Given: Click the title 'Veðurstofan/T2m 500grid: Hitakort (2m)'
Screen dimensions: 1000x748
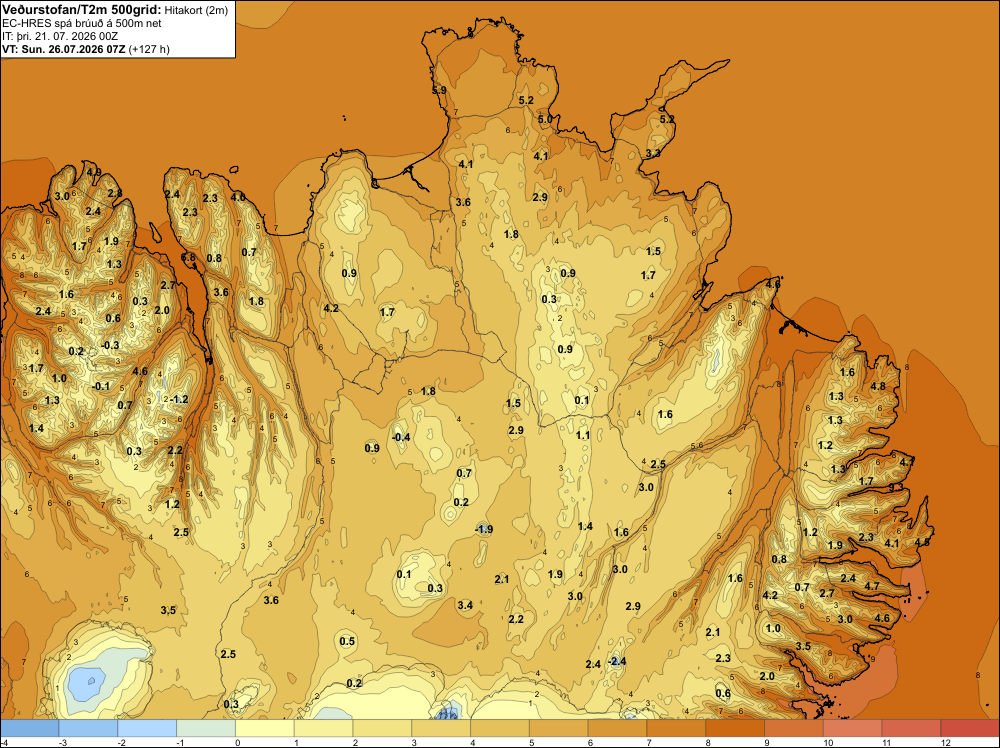Looking at the screenshot, I should pos(115,9).
